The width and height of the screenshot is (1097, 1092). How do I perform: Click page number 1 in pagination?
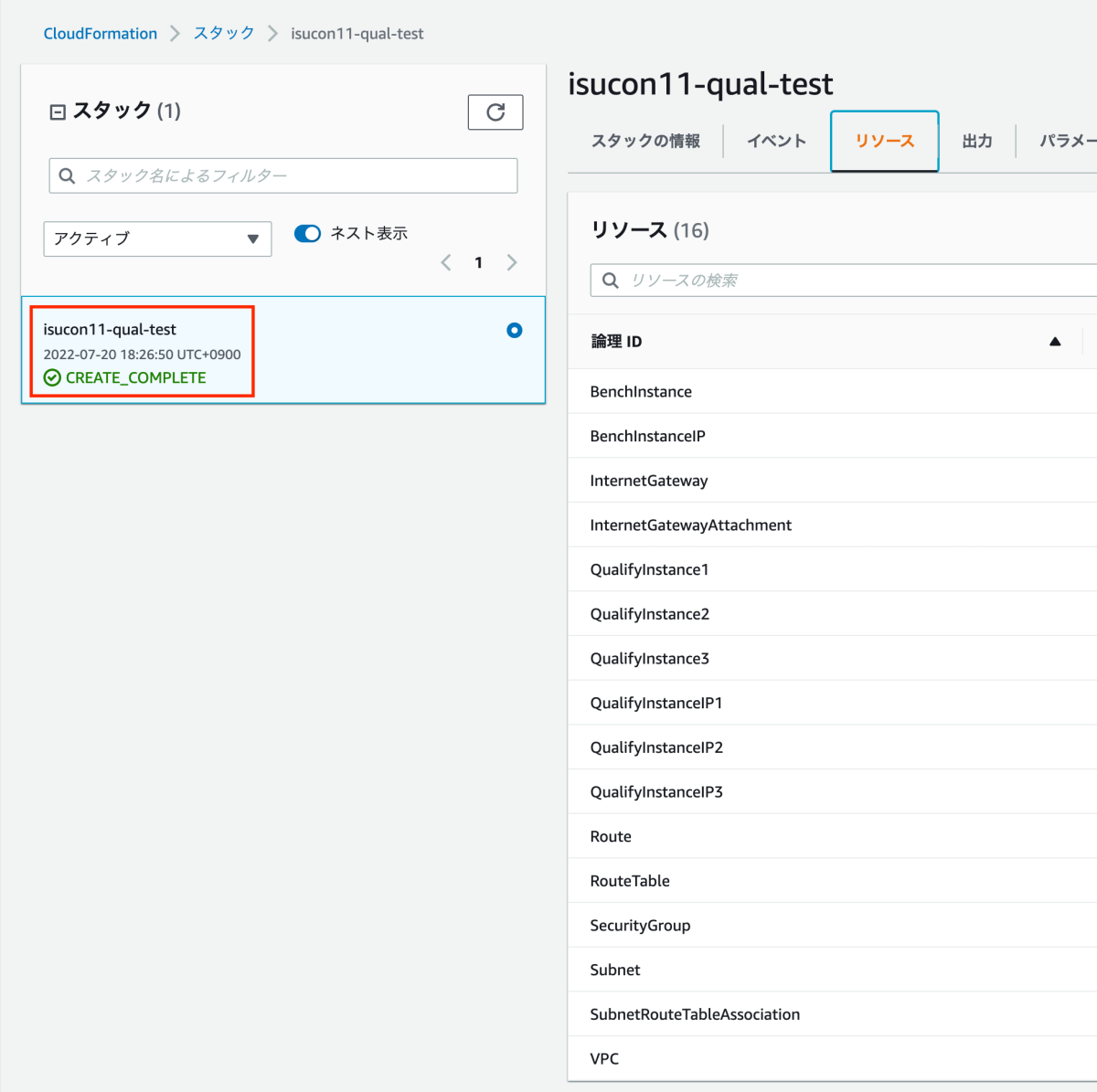[x=478, y=263]
